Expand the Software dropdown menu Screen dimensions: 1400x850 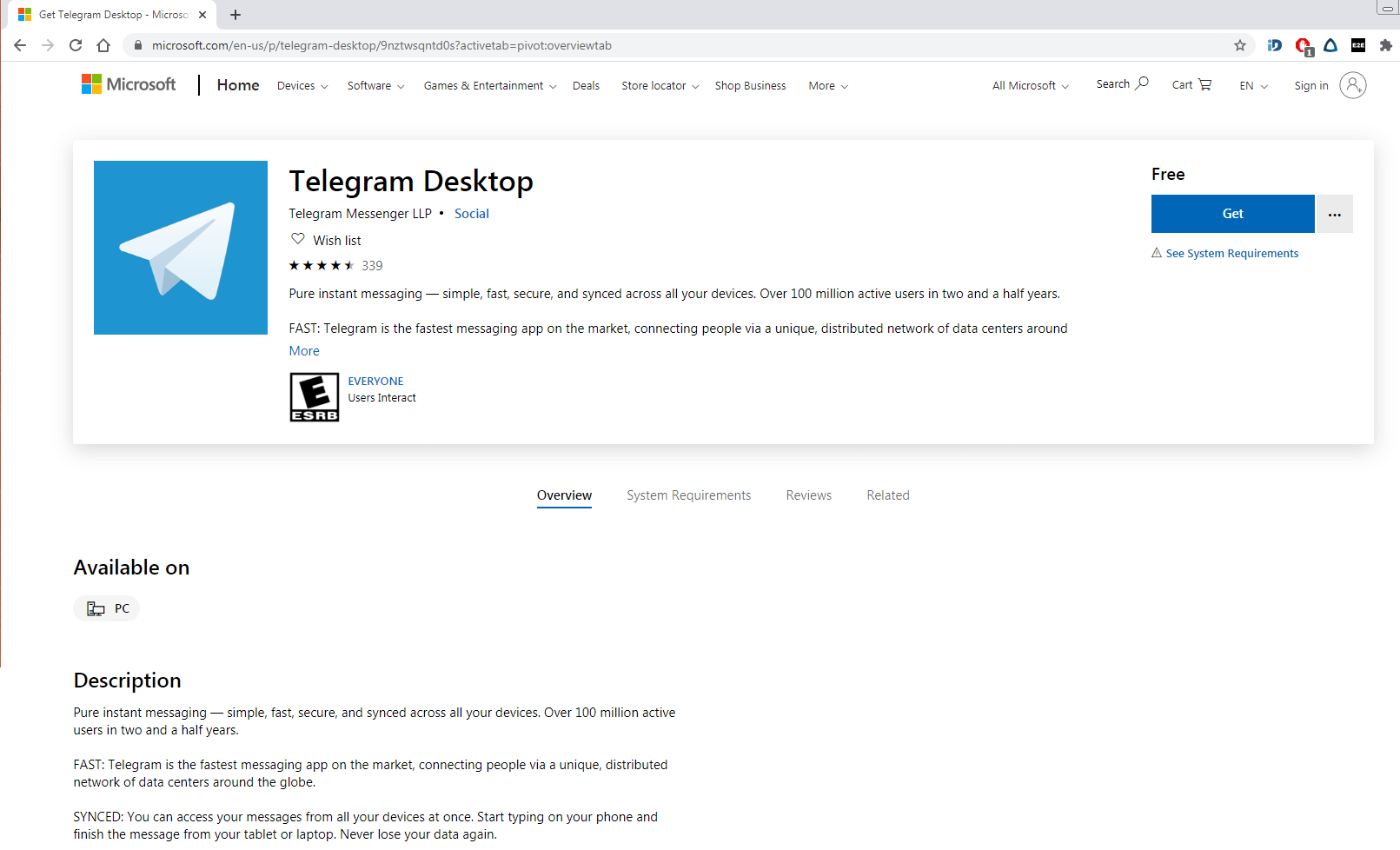click(375, 86)
